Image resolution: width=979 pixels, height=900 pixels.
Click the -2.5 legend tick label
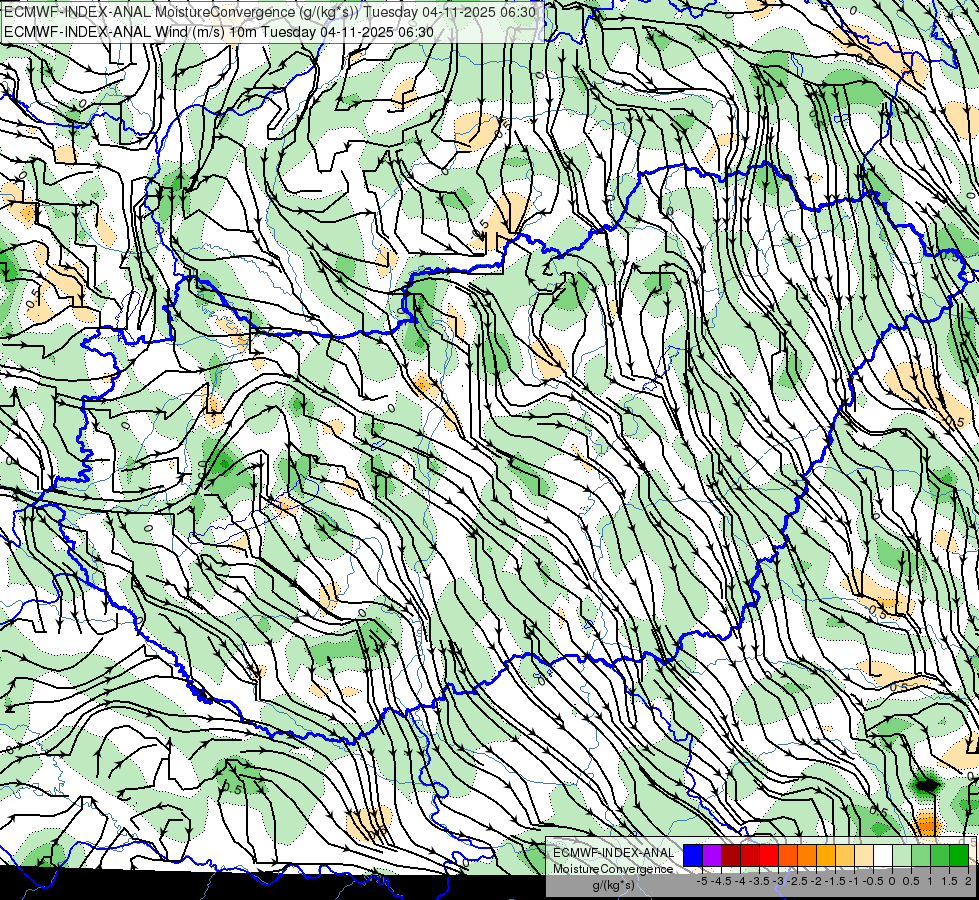[x=797, y=881]
